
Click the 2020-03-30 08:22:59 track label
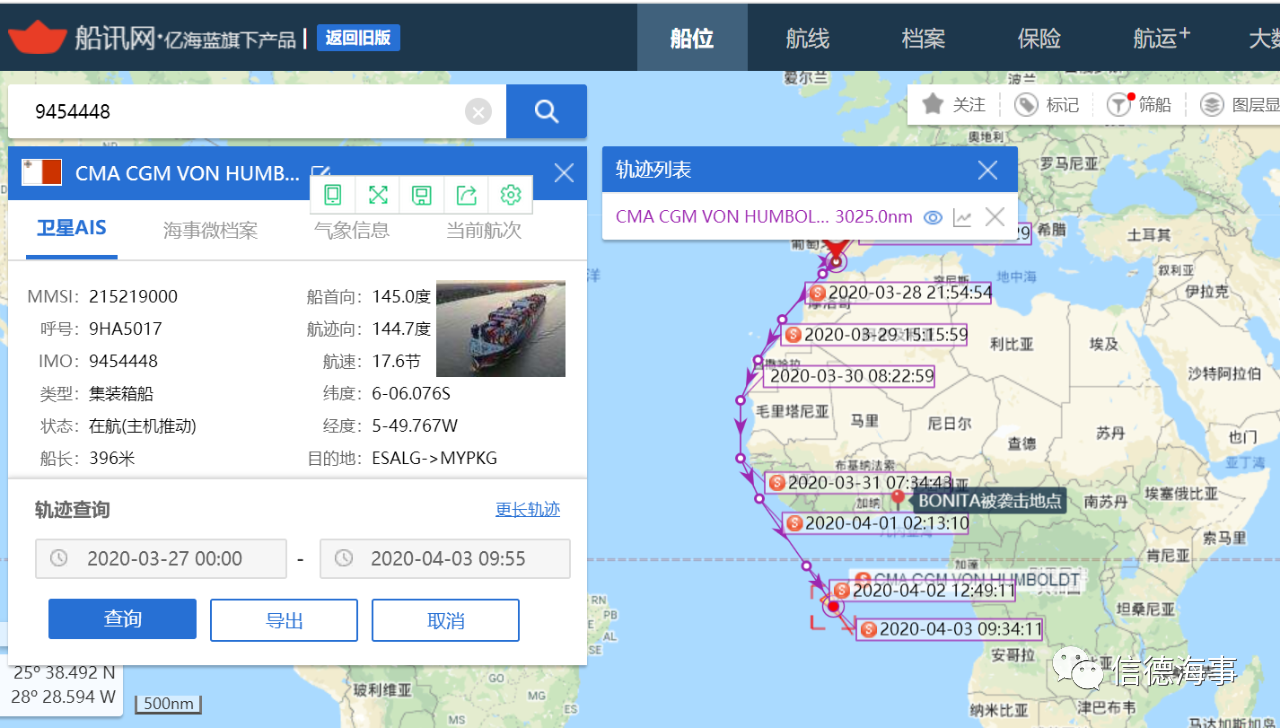coord(850,377)
